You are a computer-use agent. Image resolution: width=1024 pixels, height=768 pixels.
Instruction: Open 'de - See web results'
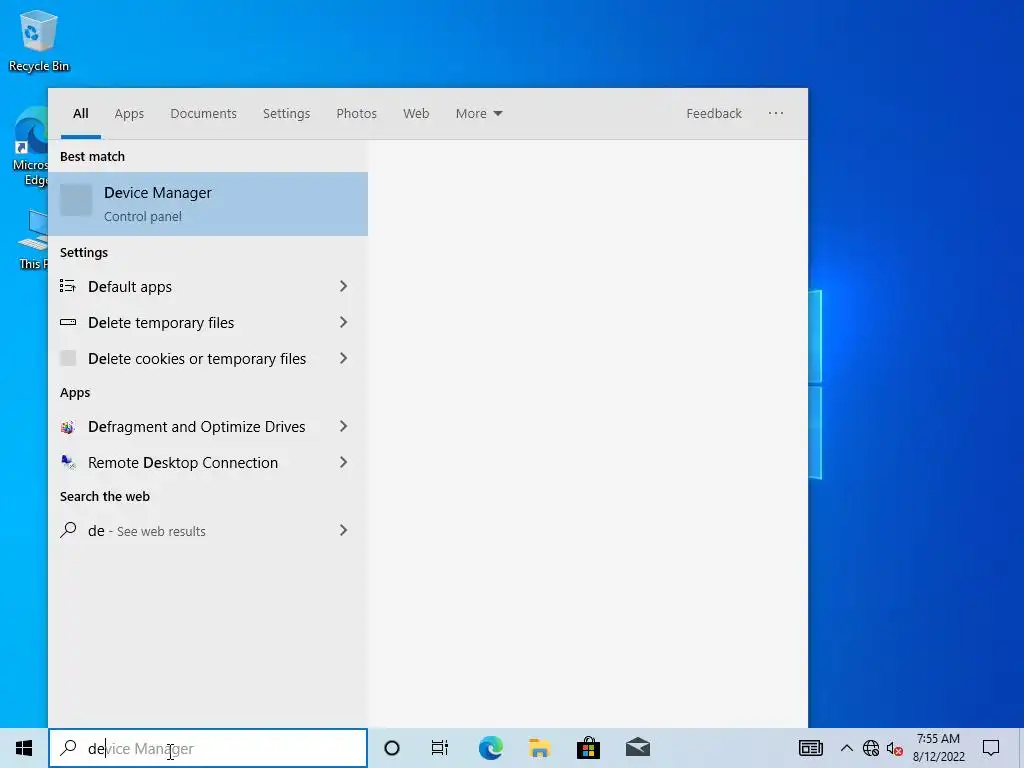208,530
